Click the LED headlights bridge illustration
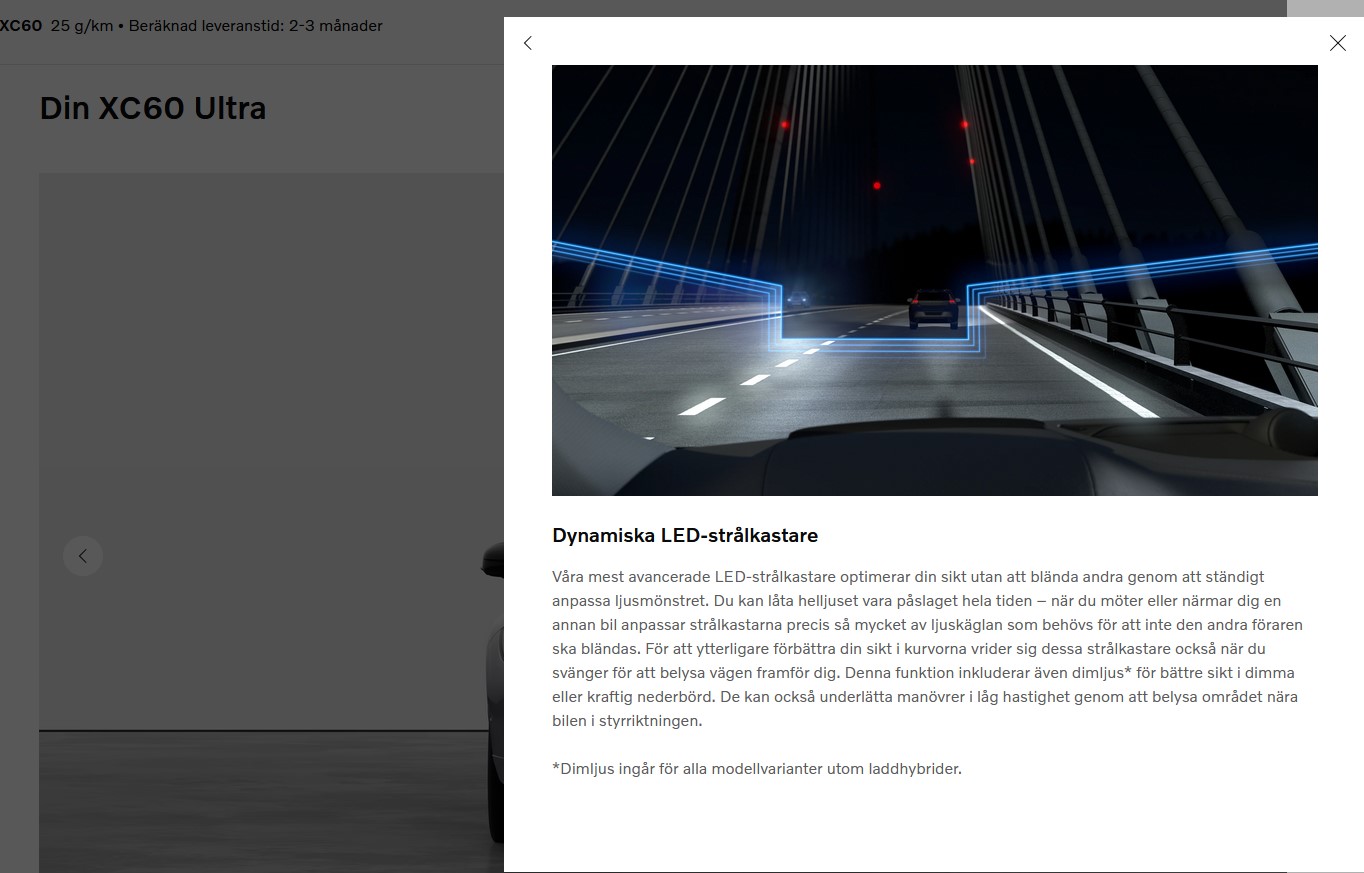Image resolution: width=1364 pixels, height=873 pixels. coord(934,280)
